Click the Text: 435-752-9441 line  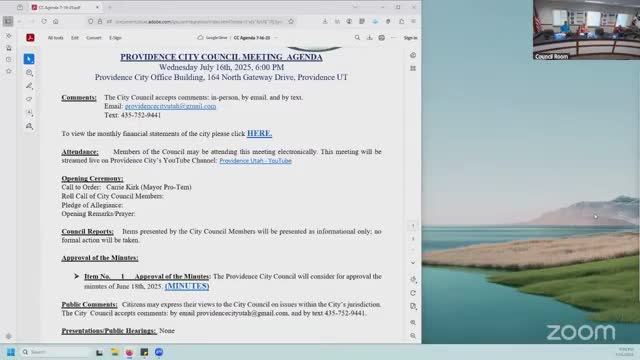[133, 115]
